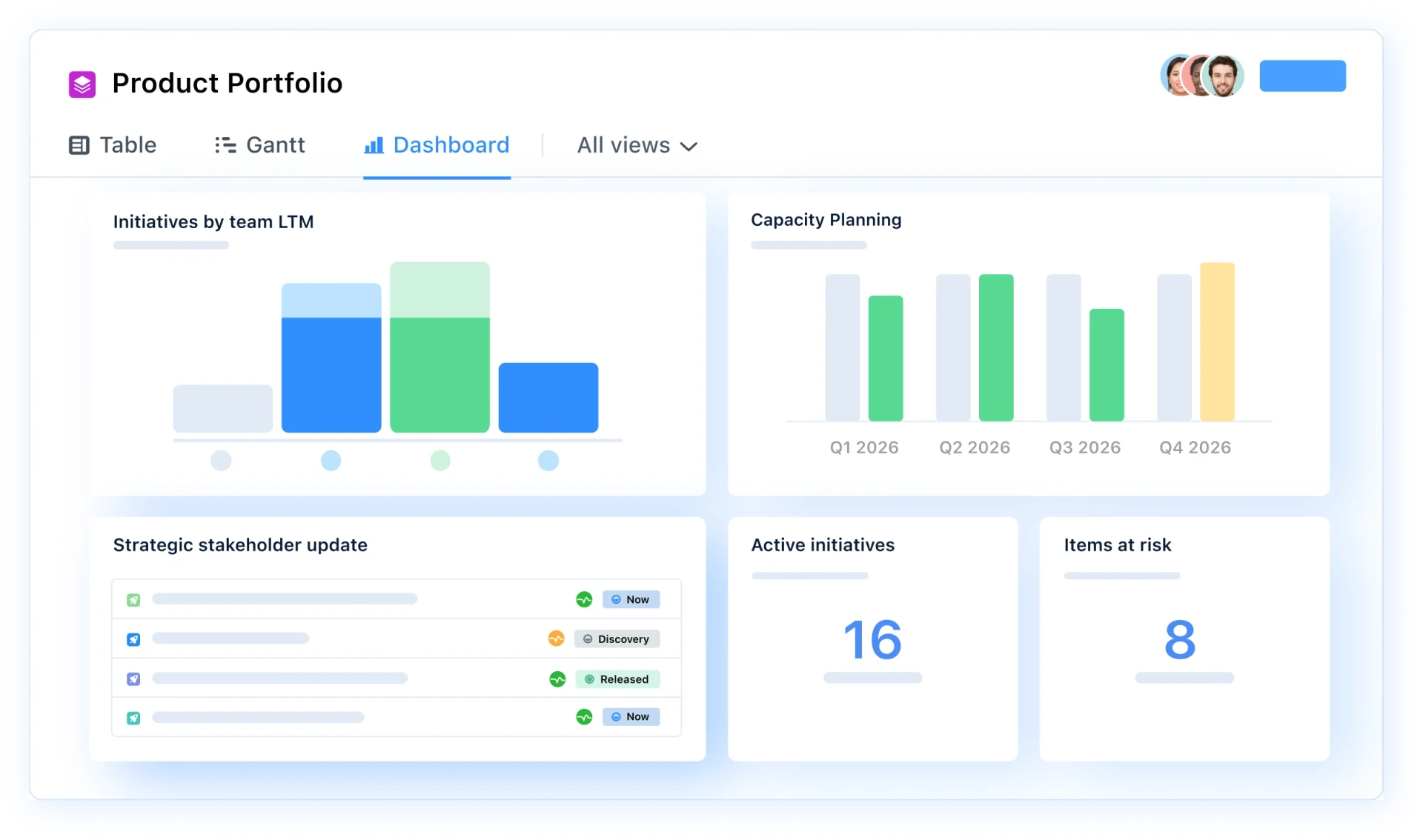The width and height of the screenshot is (1423, 840).
Task: Click the blue button in the top-right corner
Action: pyautogui.click(x=1302, y=76)
